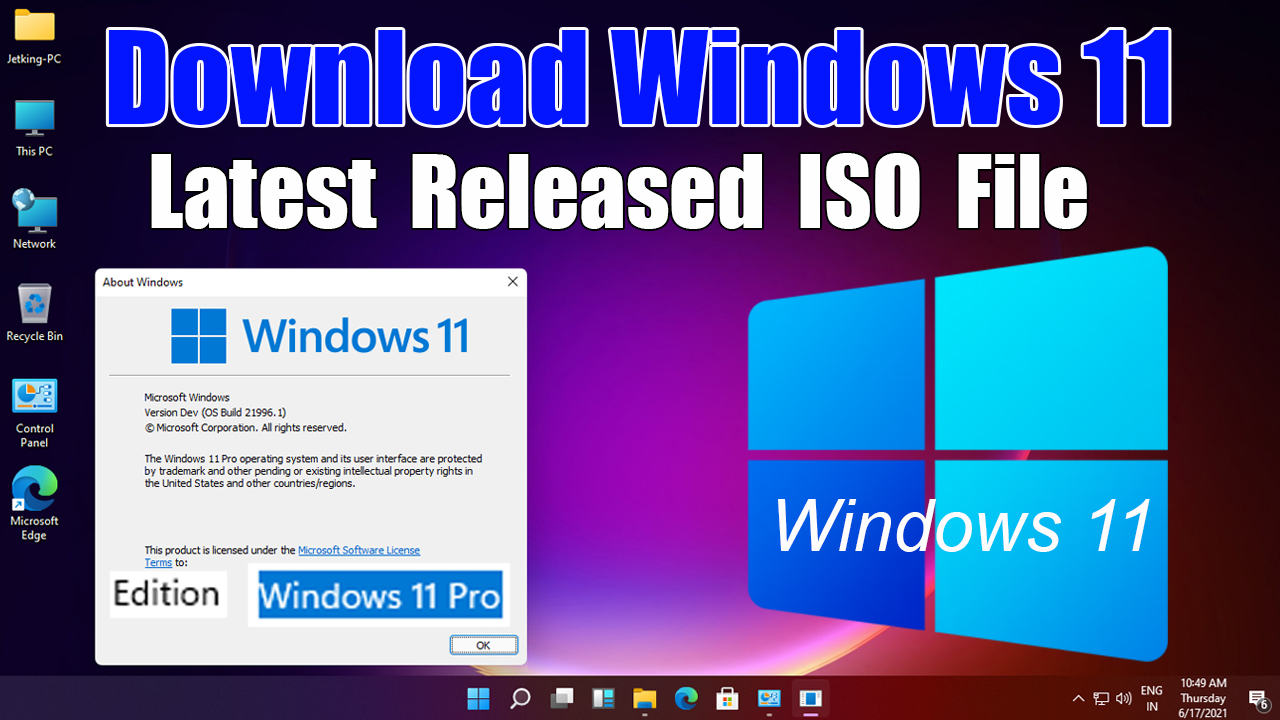Close the About Windows dialog
The height and width of the screenshot is (720, 1280).
coord(513,282)
